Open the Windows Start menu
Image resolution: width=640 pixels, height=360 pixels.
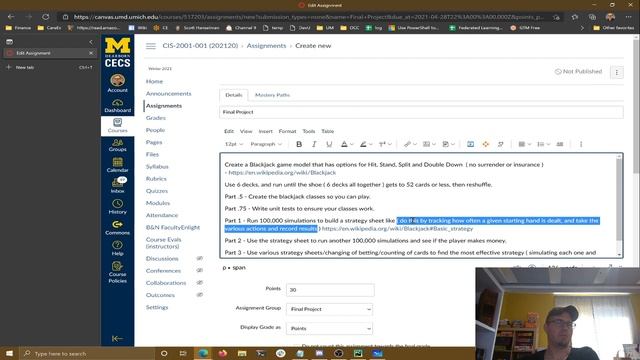[x=9, y=353]
